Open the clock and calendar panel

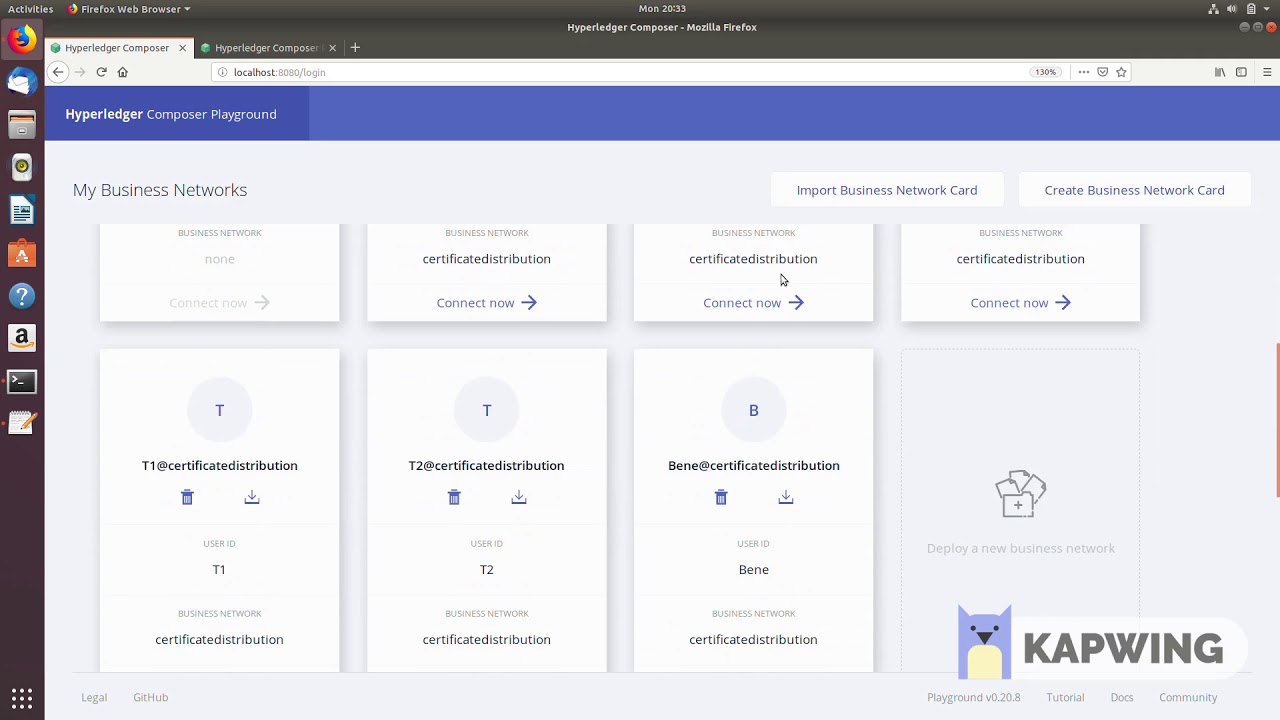[662, 9]
